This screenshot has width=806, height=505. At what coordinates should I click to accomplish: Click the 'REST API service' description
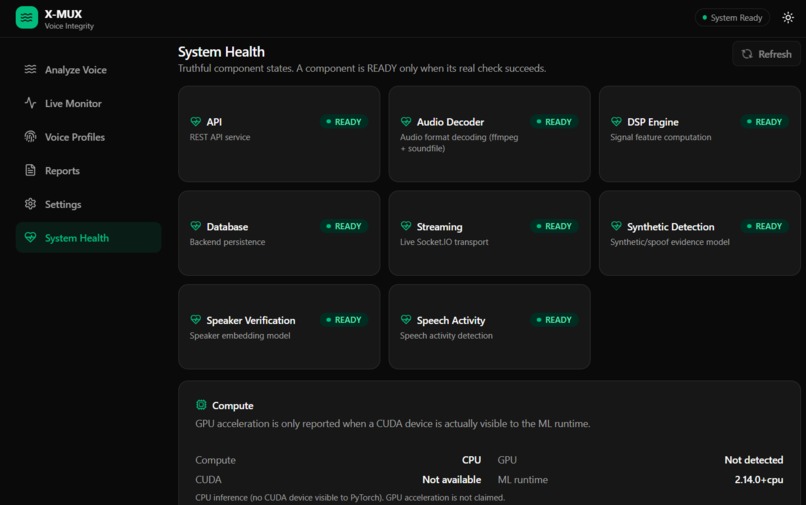click(220, 137)
